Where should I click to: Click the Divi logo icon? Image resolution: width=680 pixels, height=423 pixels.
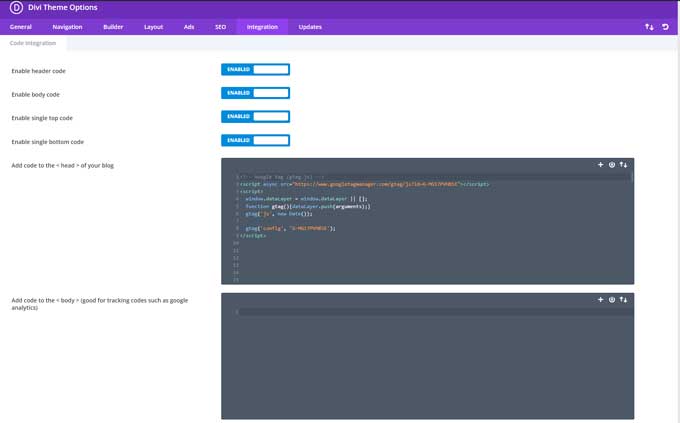(x=16, y=7)
